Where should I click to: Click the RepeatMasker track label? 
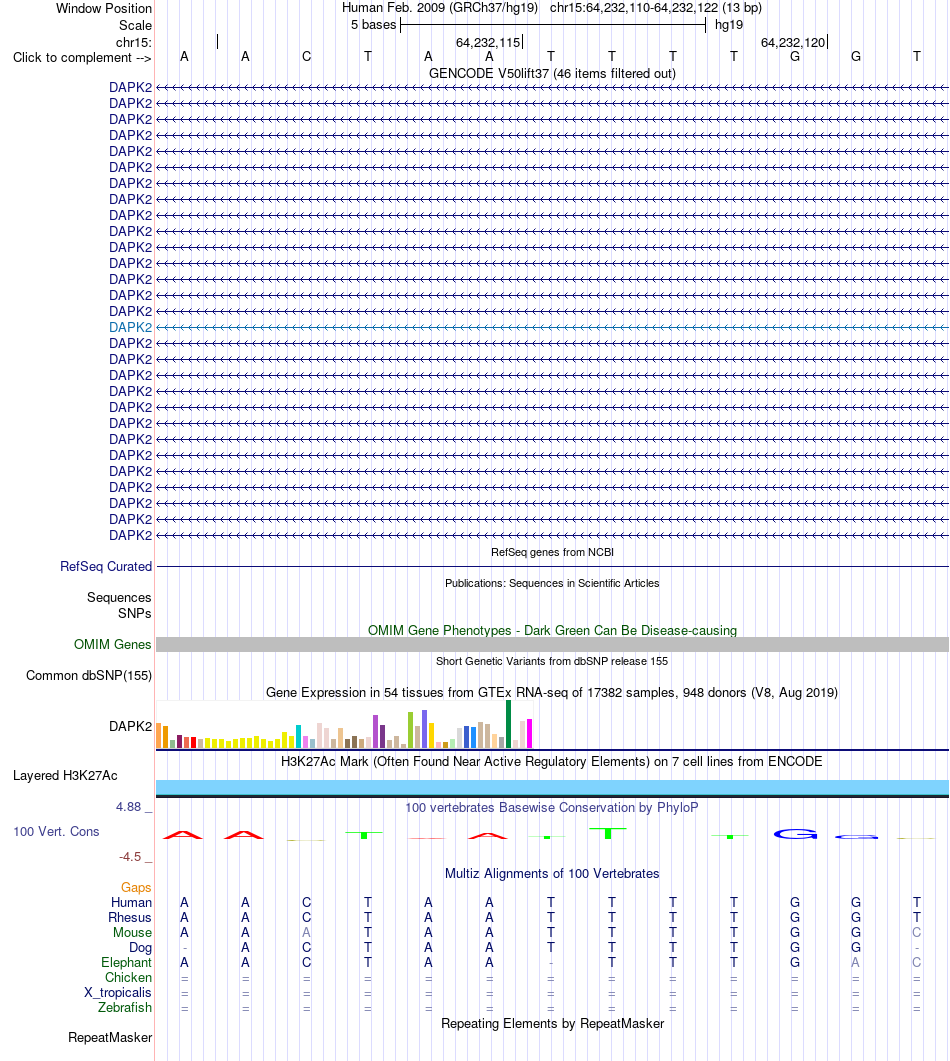tap(110, 1037)
